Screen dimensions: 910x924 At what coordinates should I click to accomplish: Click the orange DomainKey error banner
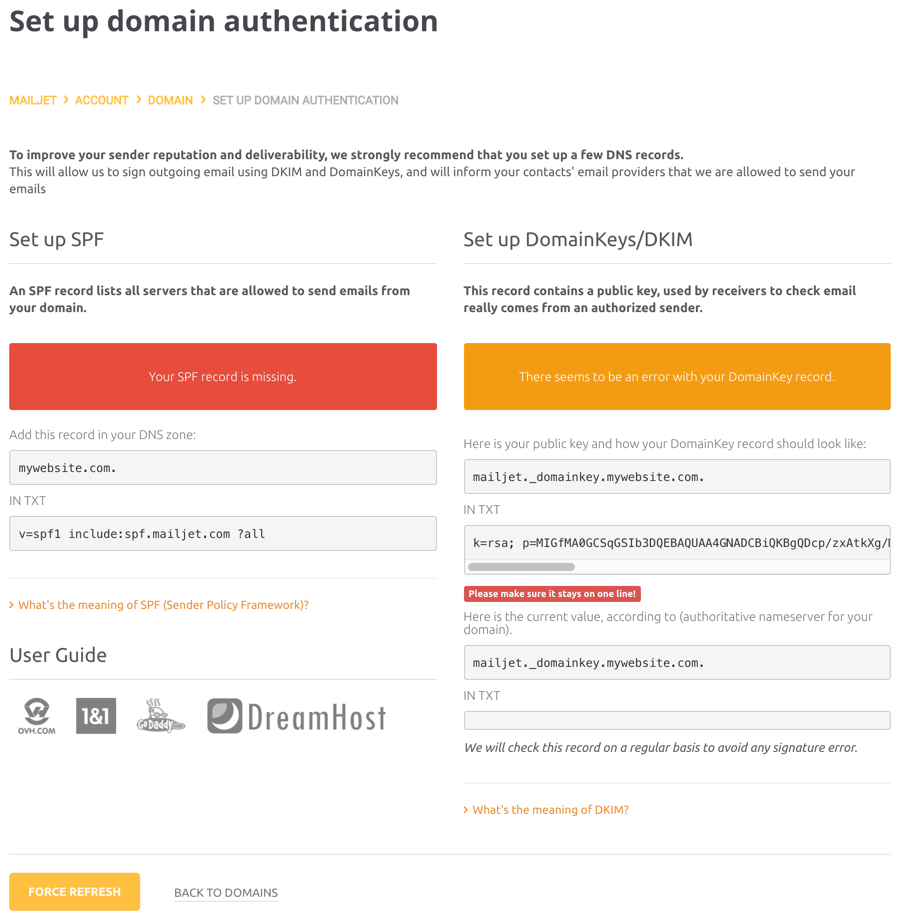pos(676,376)
